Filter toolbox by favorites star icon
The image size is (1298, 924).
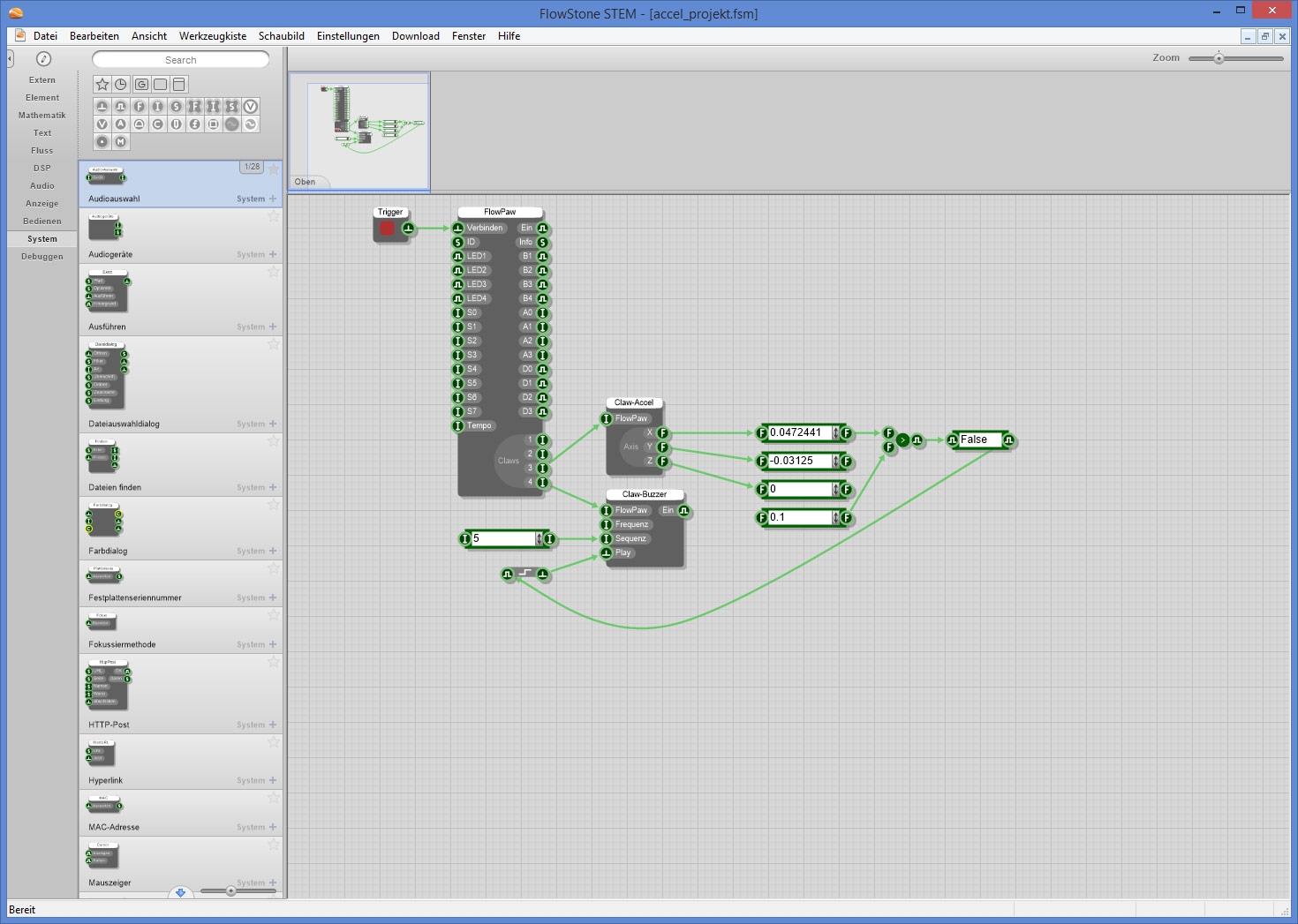coord(102,84)
